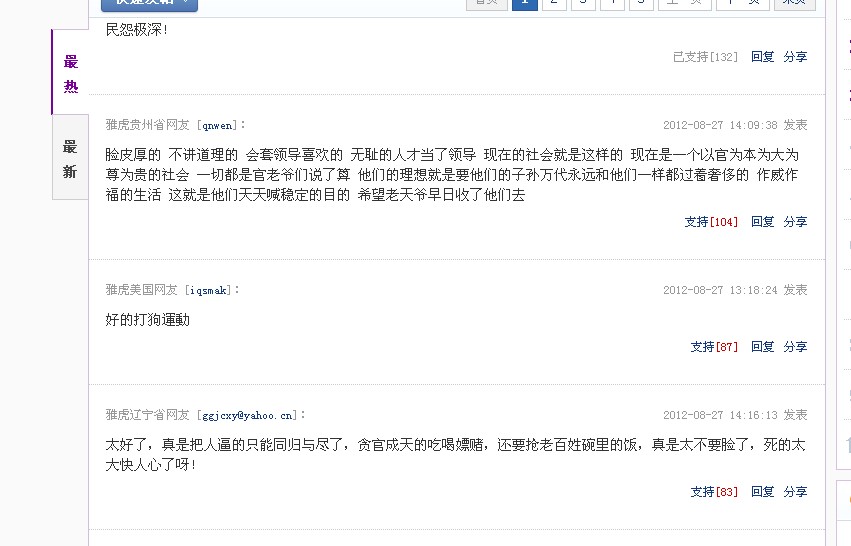The height and width of the screenshot is (546, 851).
Task: Reply to iqsmak's 好的打狗運動 comment
Action: tap(763, 346)
